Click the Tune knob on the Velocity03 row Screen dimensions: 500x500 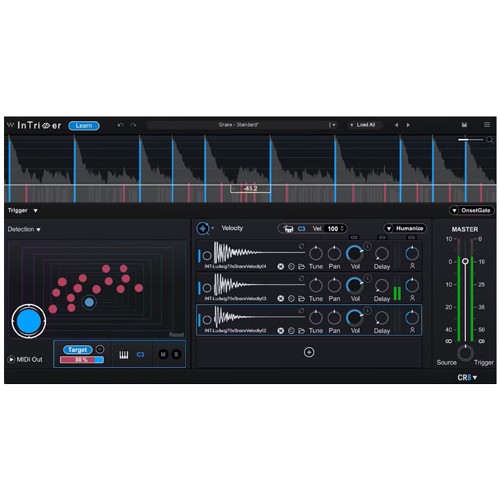pos(316,286)
